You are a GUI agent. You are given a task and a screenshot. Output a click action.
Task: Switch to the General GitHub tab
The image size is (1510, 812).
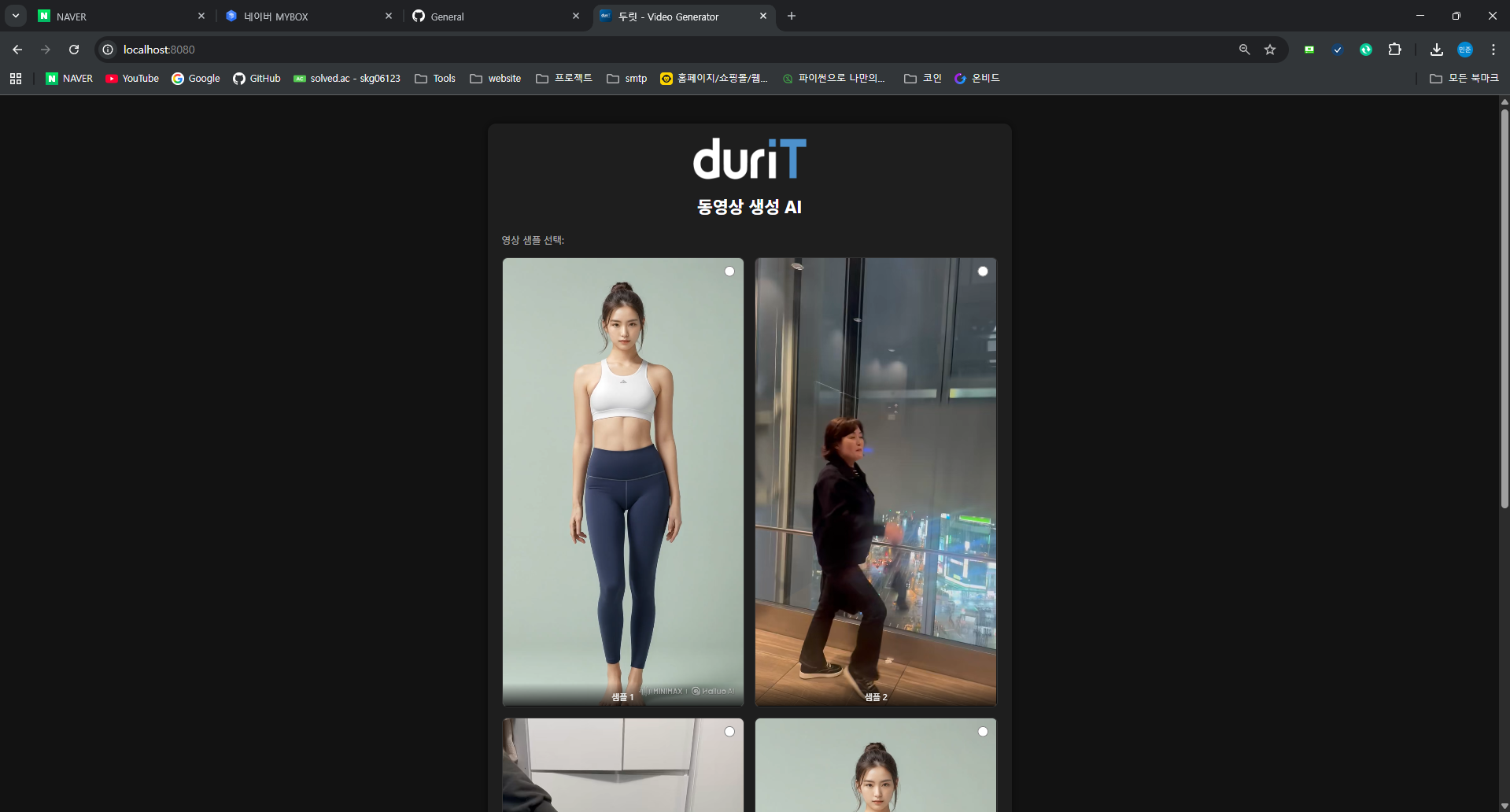coord(497,16)
